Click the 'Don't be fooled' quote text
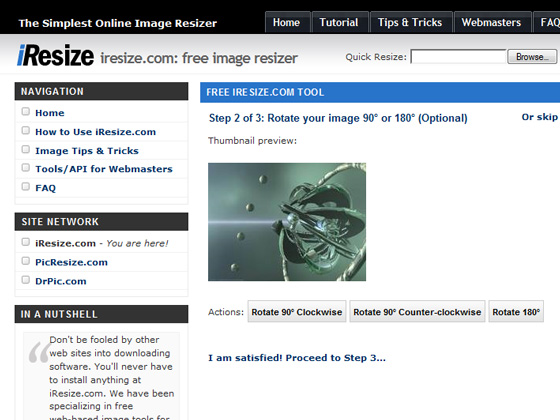This screenshot has height=420, width=560. tap(112, 379)
